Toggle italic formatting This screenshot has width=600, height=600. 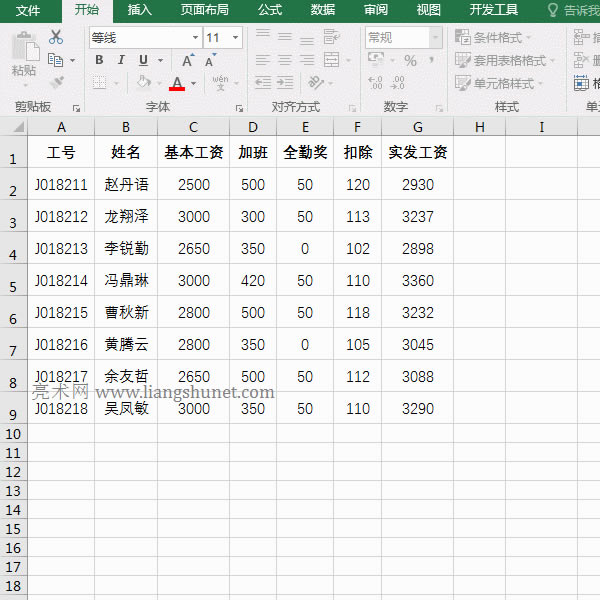click(121, 60)
